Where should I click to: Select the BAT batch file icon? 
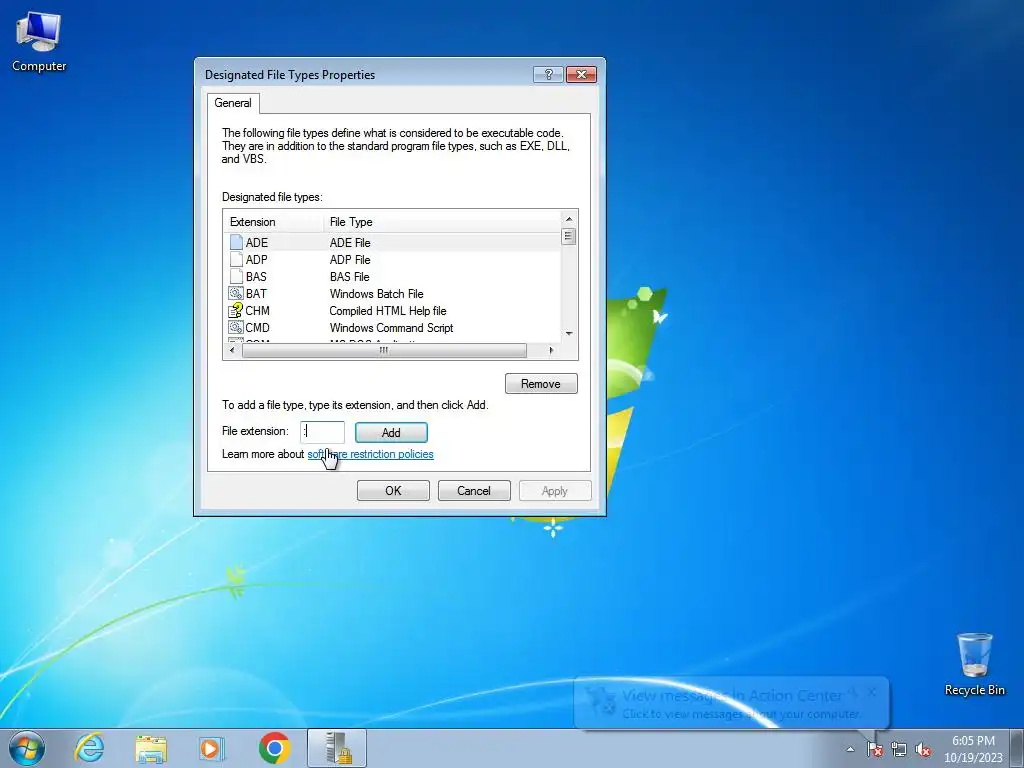[x=236, y=293]
